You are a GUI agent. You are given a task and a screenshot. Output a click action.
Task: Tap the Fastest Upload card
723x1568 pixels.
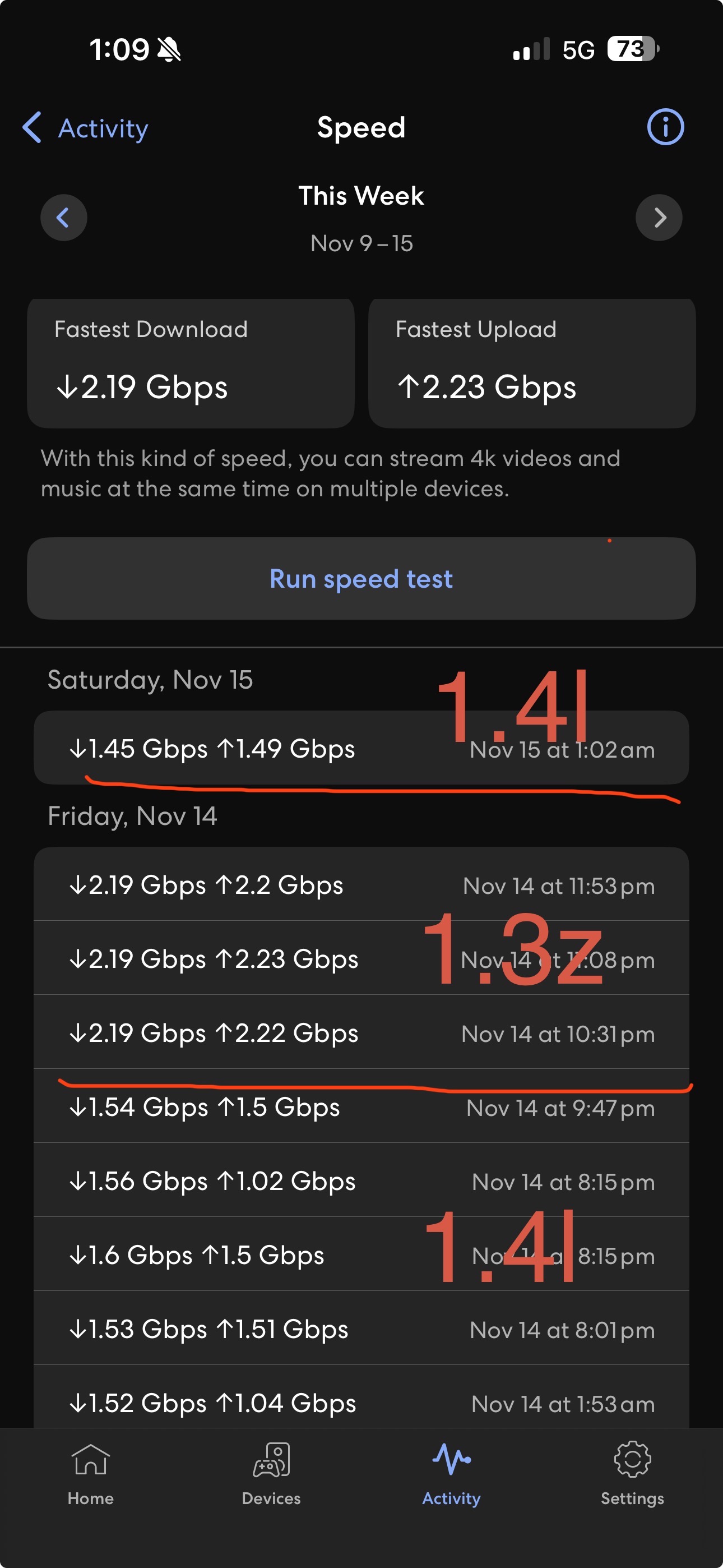click(531, 363)
